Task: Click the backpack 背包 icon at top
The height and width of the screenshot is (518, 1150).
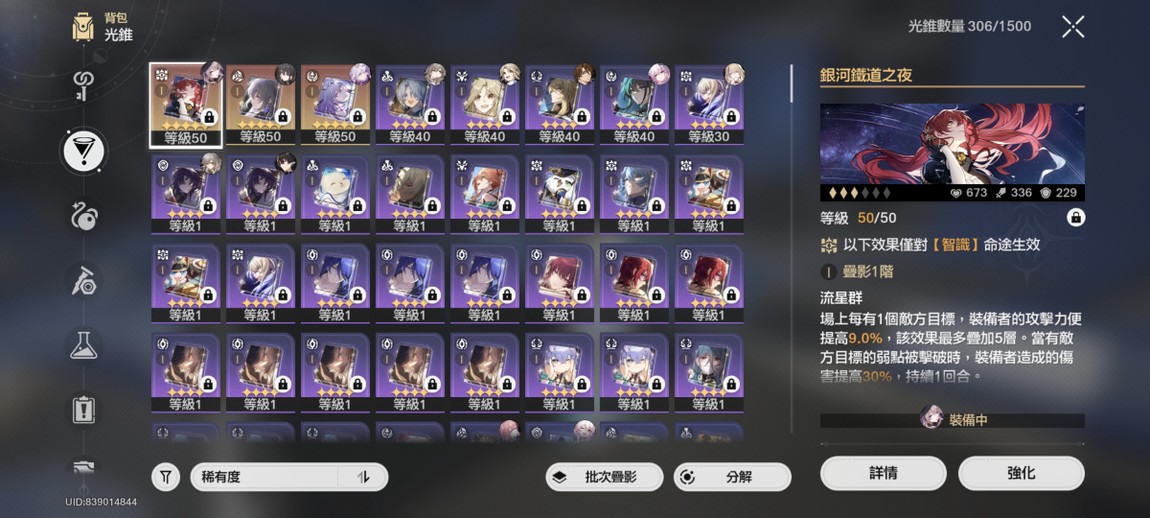Action: [83, 28]
